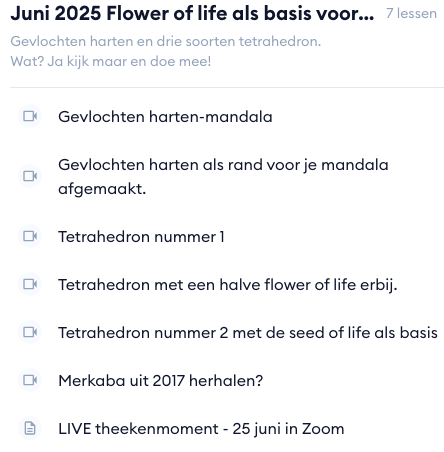The image size is (444, 452).
Task: Click description text Gevlochten harten en drie soorten
Action: tap(166, 41)
